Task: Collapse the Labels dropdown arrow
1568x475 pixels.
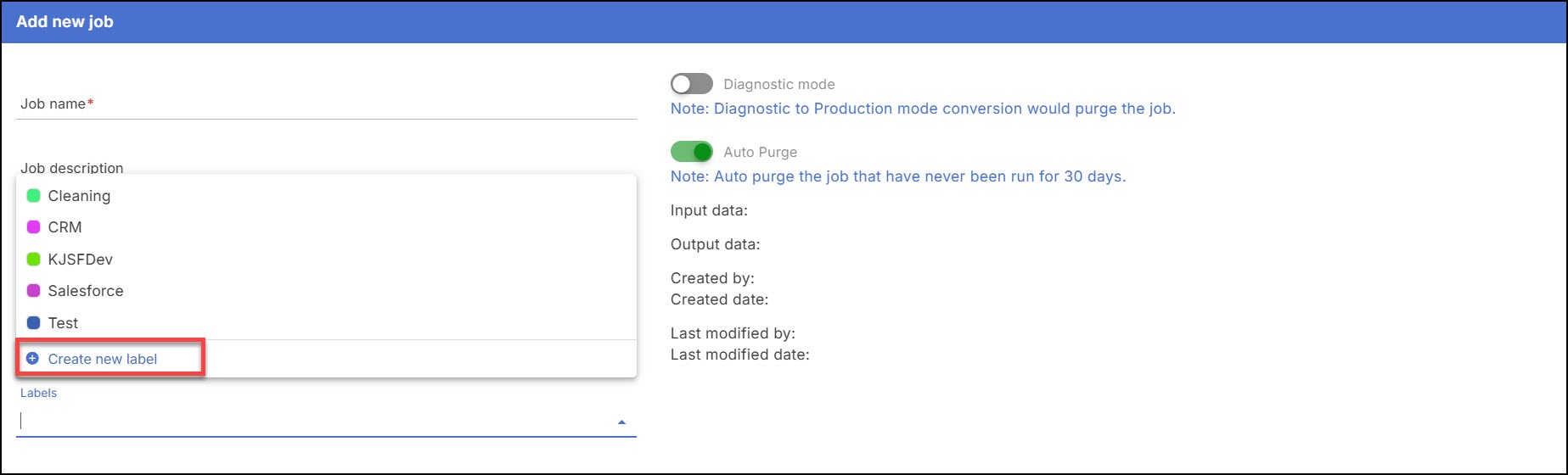Action: pyautogui.click(x=621, y=422)
